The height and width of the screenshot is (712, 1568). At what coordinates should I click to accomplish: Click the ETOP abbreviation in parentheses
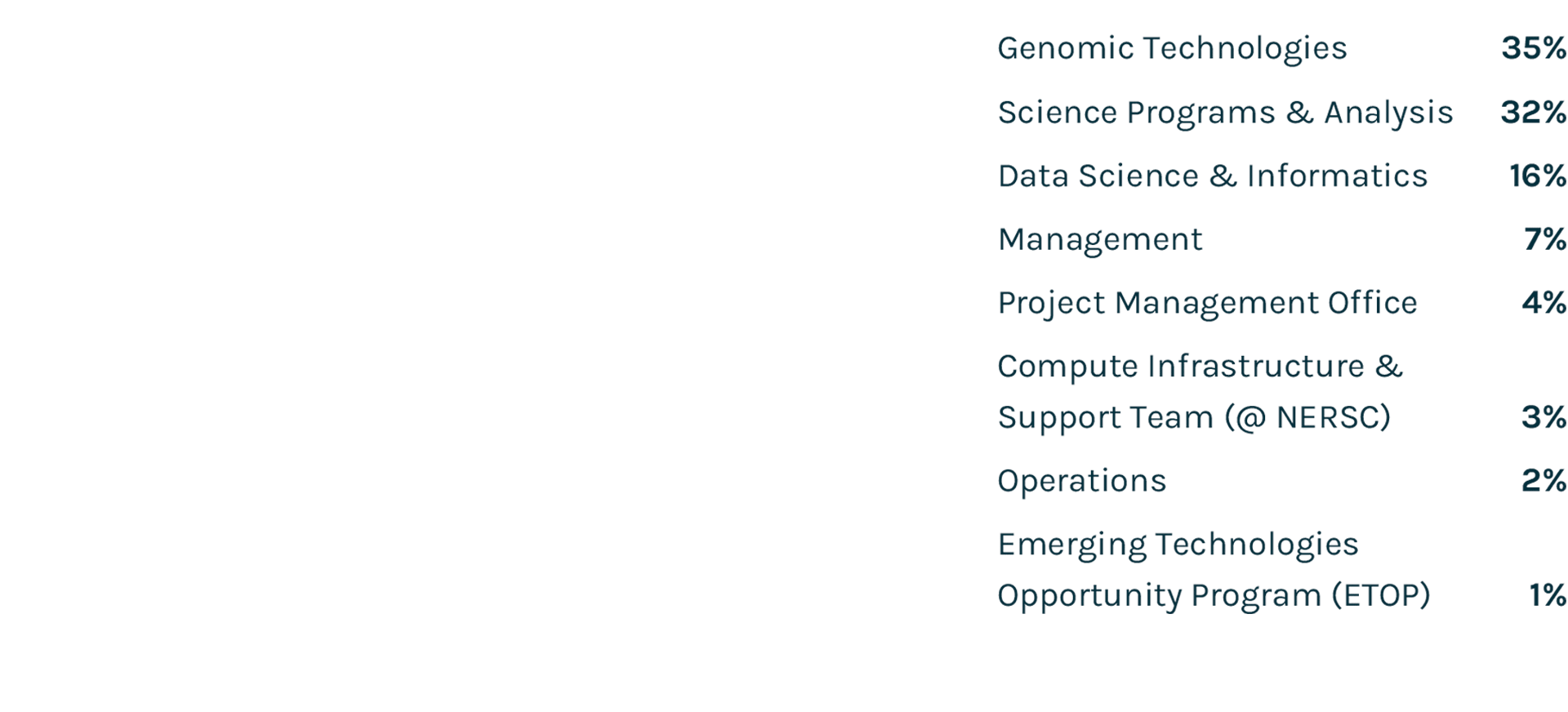[x=1381, y=595]
